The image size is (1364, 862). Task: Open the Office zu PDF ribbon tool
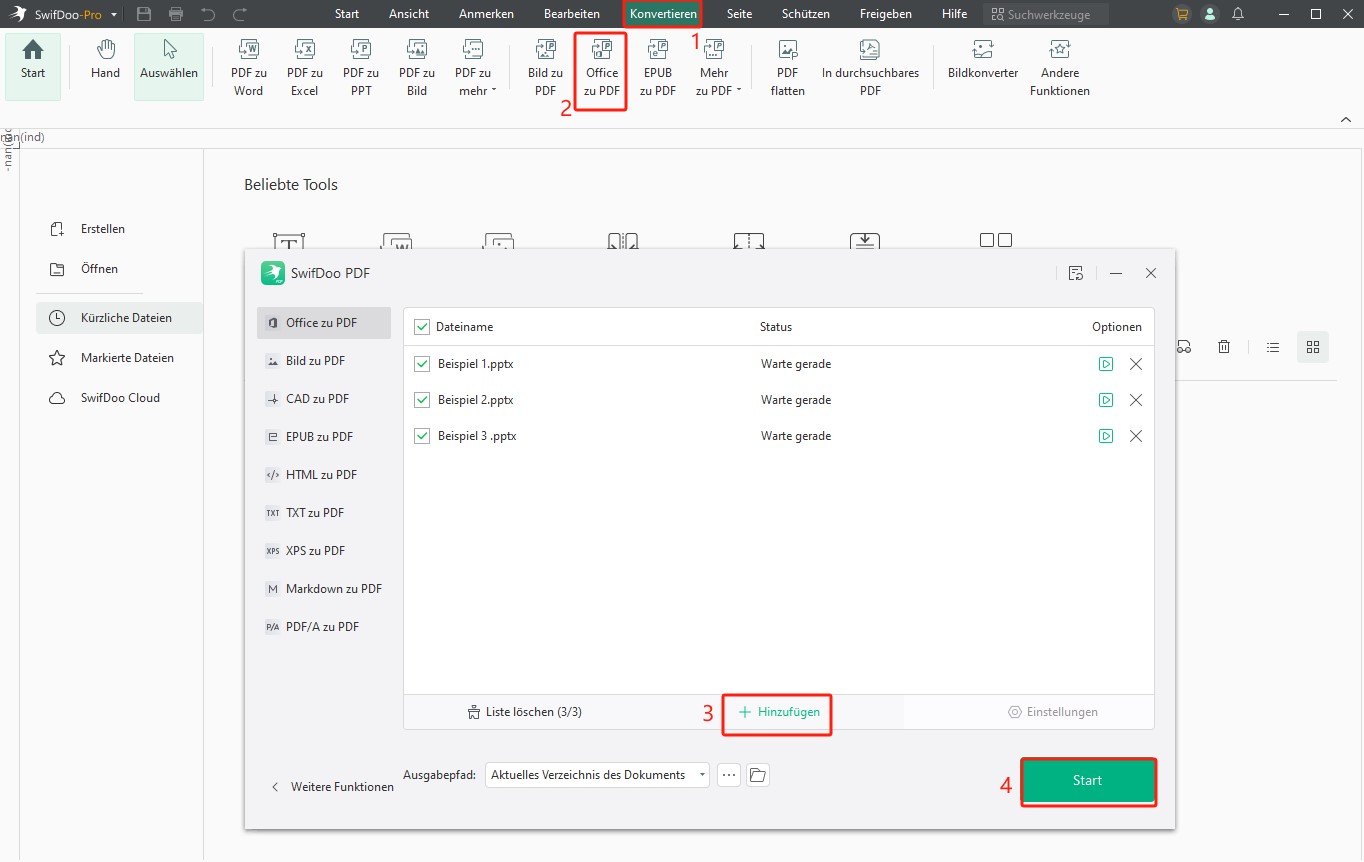click(x=602, y=68)
